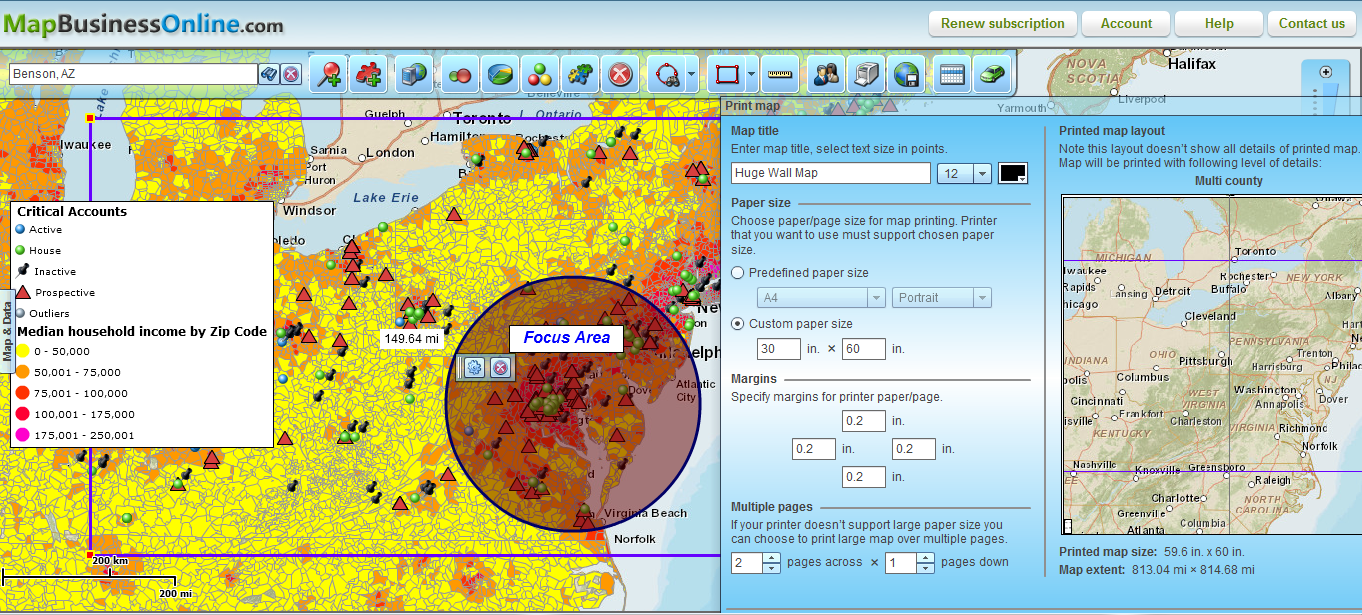1362x615 pixels.
Task: Decrease pages down stepper value
Action: (x=925, y=568)
